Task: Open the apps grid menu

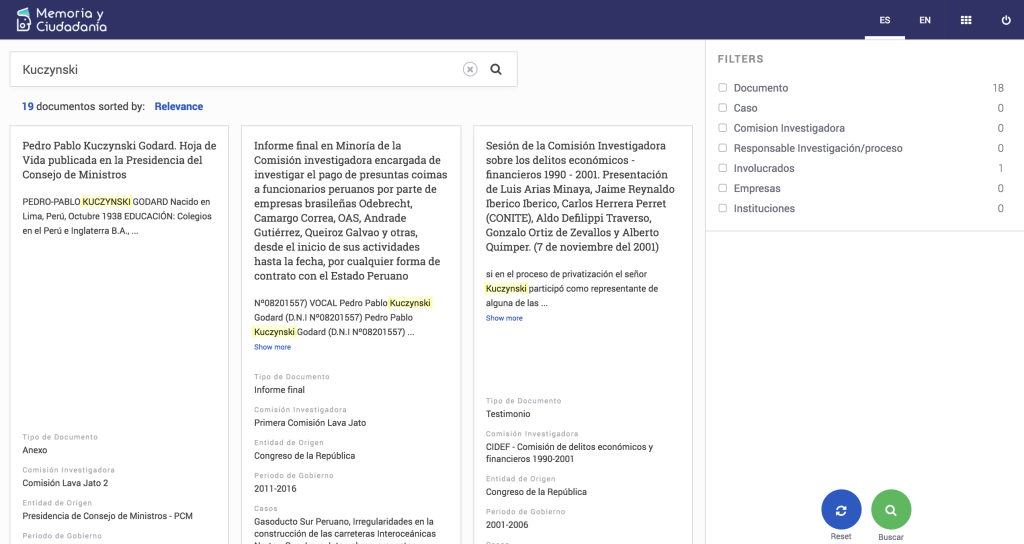Action: coord(966,20)
